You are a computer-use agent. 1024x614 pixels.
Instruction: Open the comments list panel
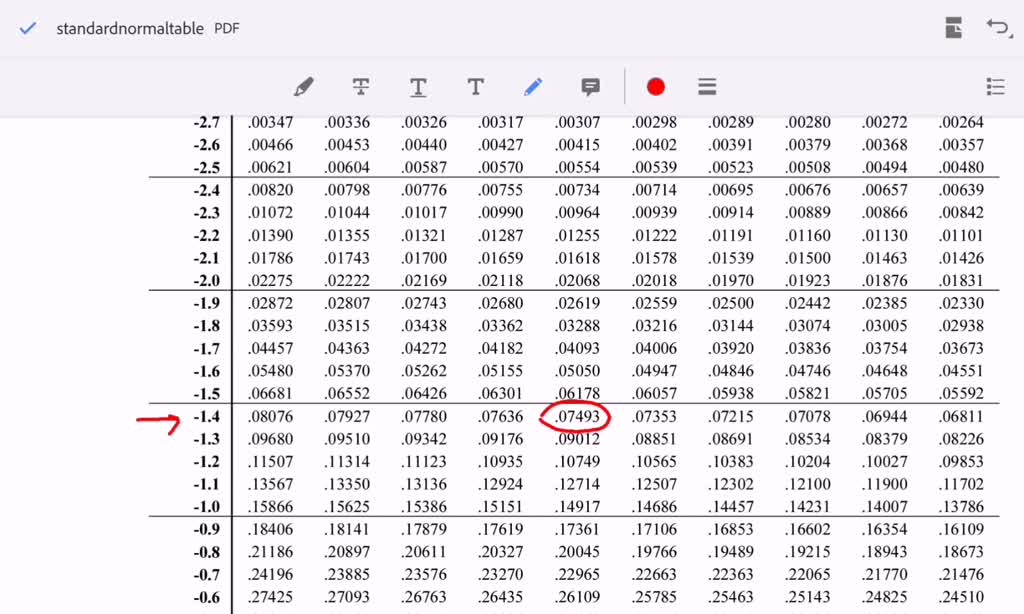tap(995, 86)
